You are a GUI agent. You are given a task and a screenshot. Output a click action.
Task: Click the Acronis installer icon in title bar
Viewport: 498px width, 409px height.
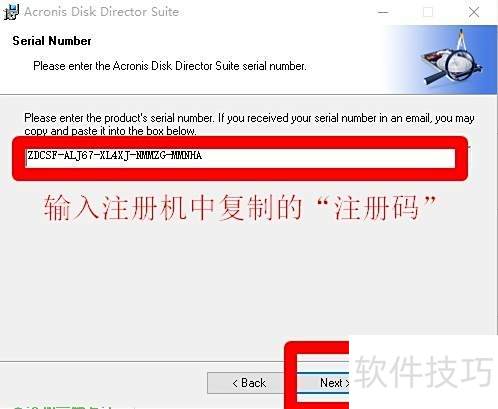pos(11,12)
